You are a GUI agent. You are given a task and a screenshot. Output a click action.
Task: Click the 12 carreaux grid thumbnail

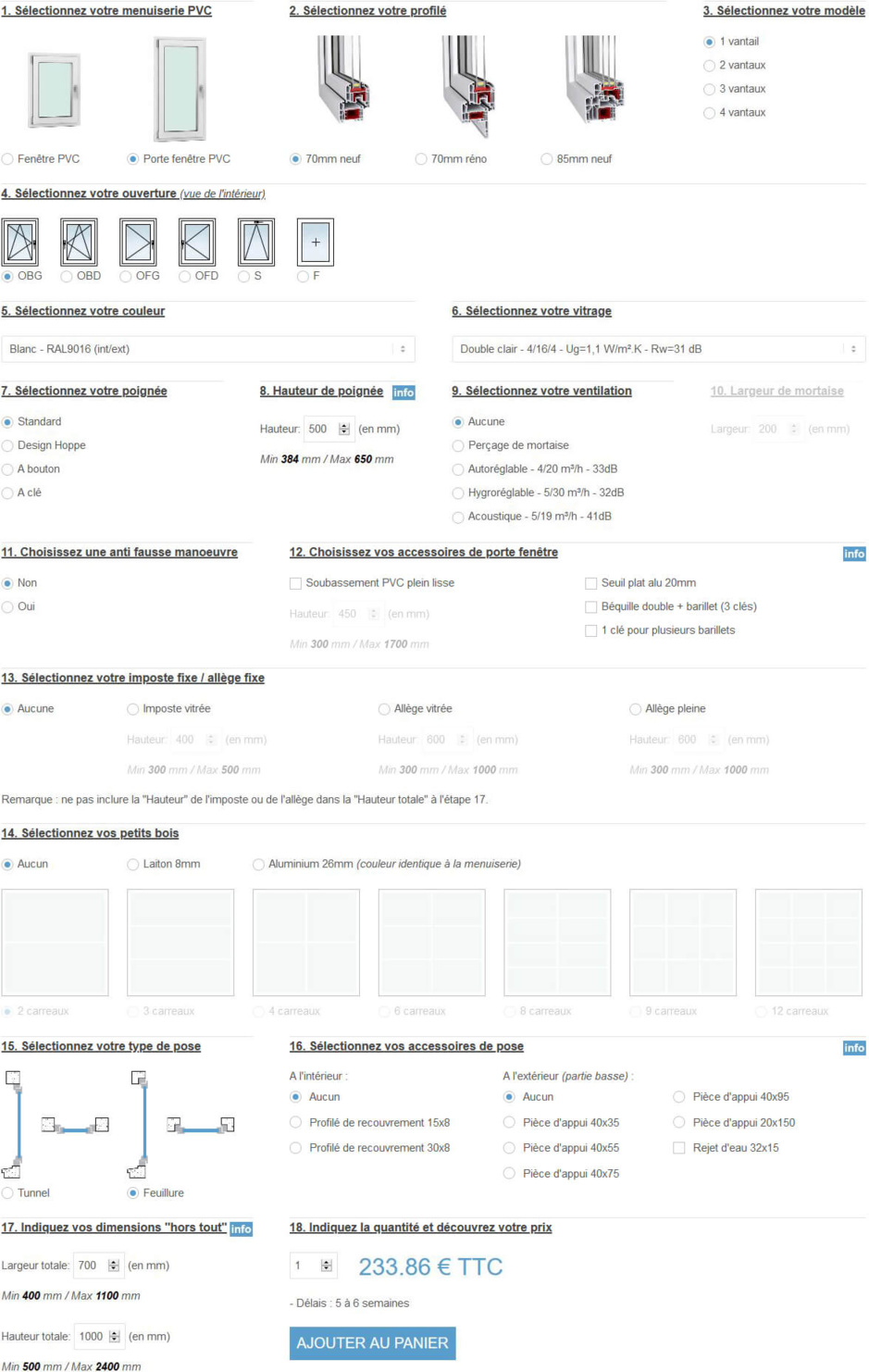coord(808,942)
